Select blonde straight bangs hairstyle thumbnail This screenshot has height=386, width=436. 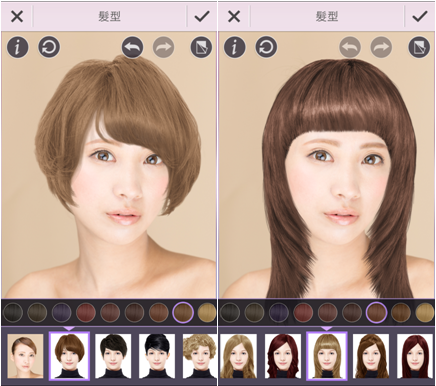tap(327, 356)
